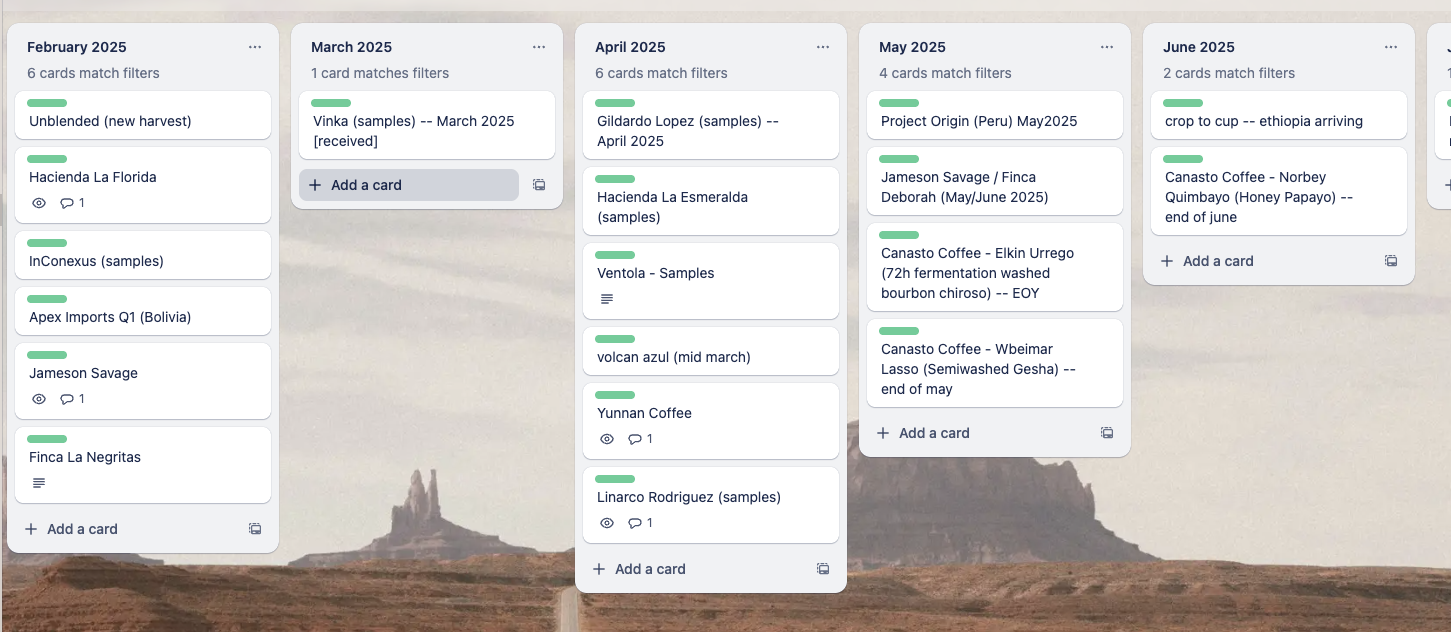Open the March 2025 list actions menu
1451x632 pixels.
(538, 46)
